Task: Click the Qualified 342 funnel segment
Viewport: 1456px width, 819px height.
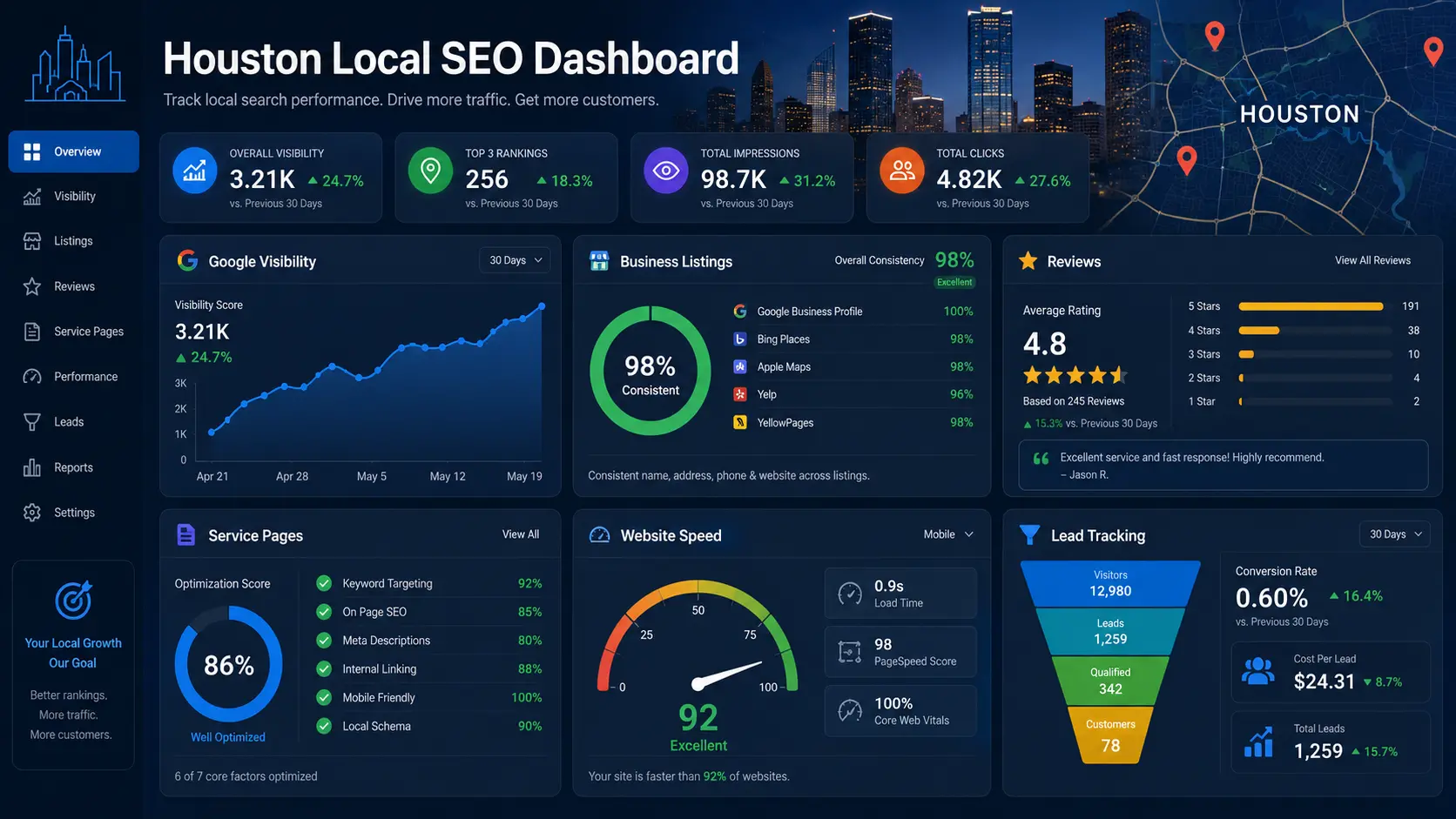Action: [1110, 681]
